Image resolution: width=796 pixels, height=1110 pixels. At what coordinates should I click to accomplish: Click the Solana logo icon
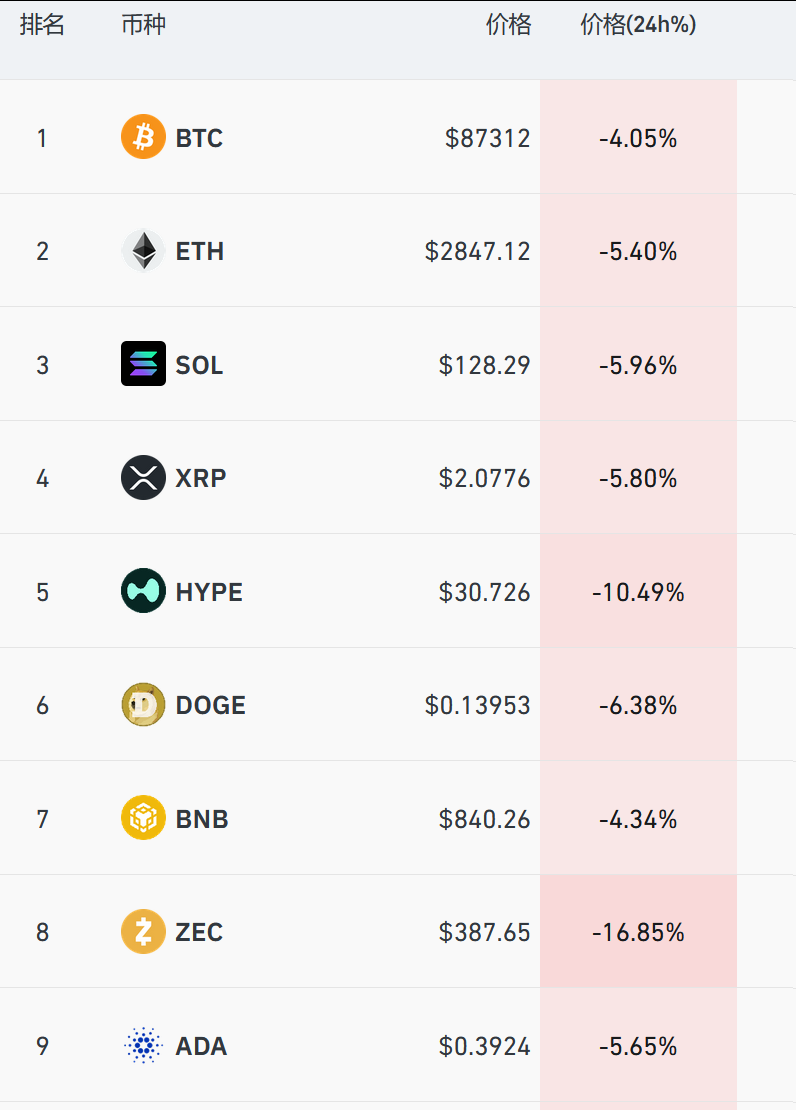point(143,364)
